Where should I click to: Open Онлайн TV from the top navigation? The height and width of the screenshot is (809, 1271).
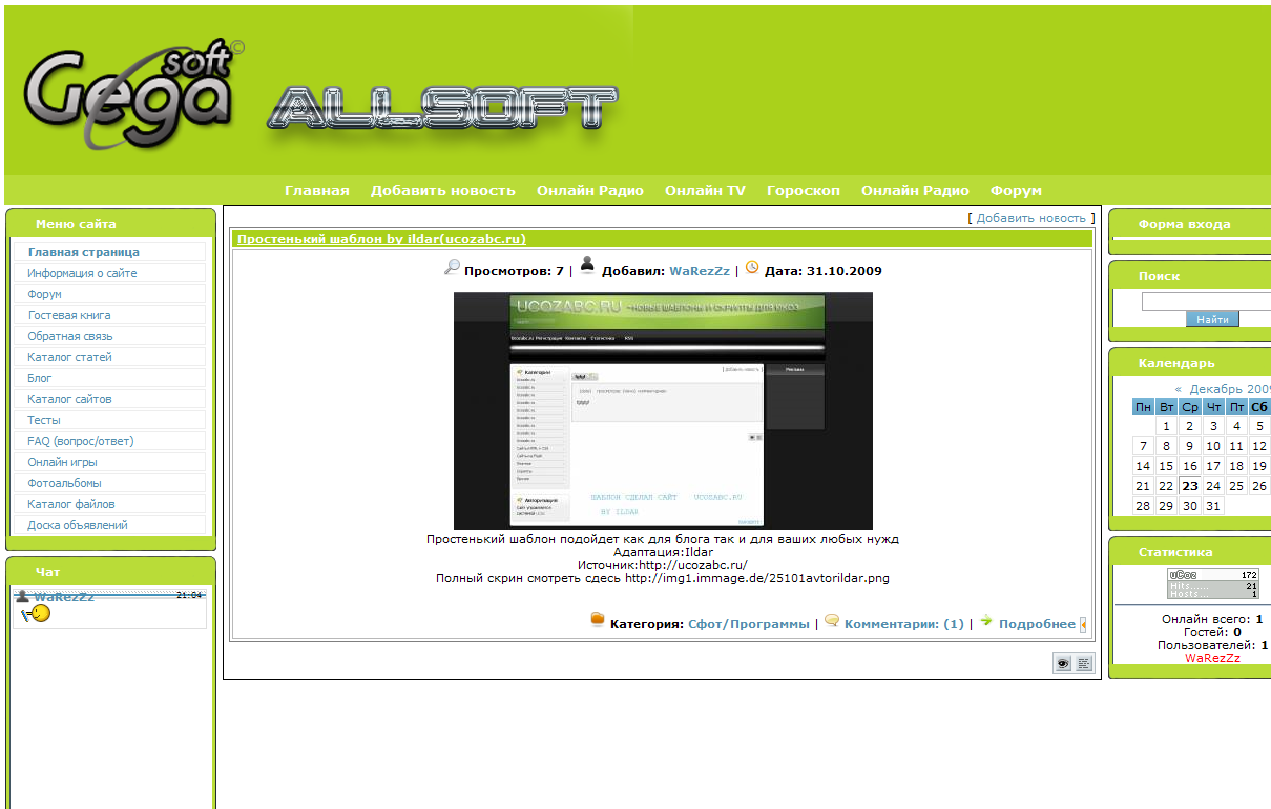click(705, 191)
